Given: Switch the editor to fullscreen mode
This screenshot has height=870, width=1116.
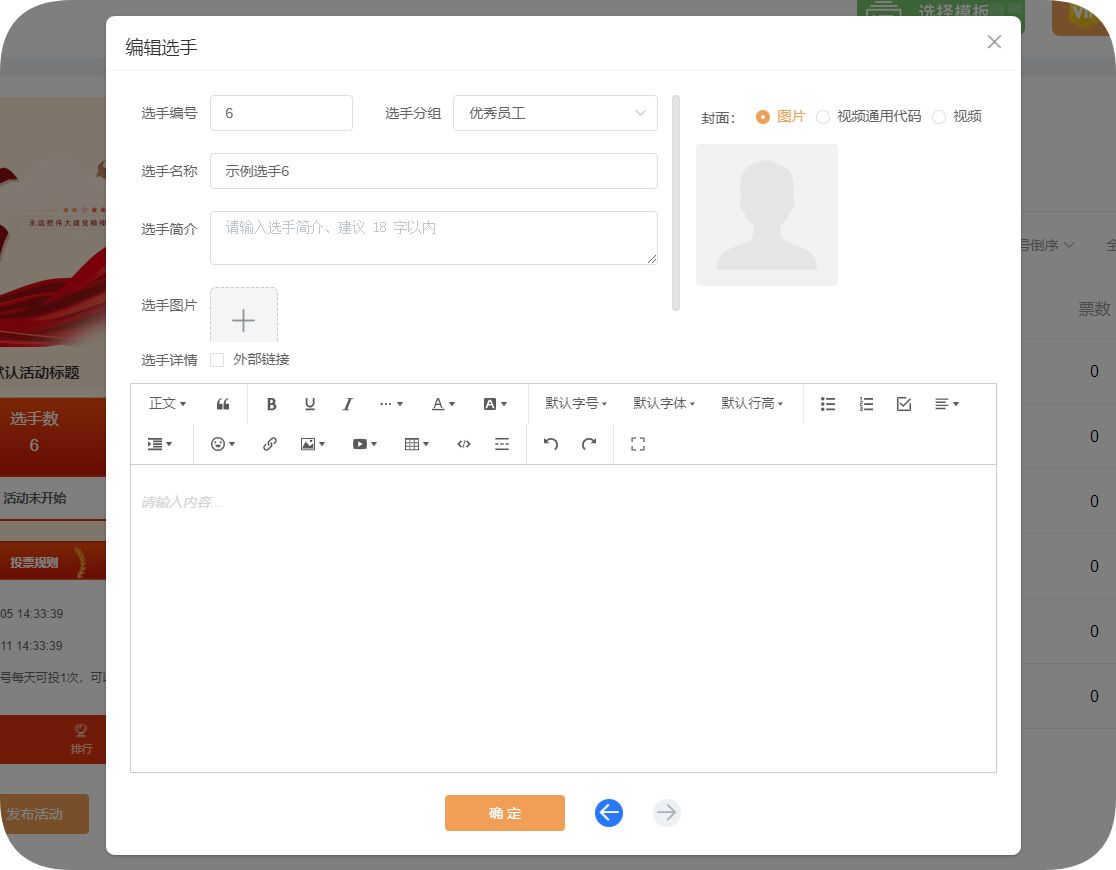Looking at the screenshot, I should pos(638,444).
